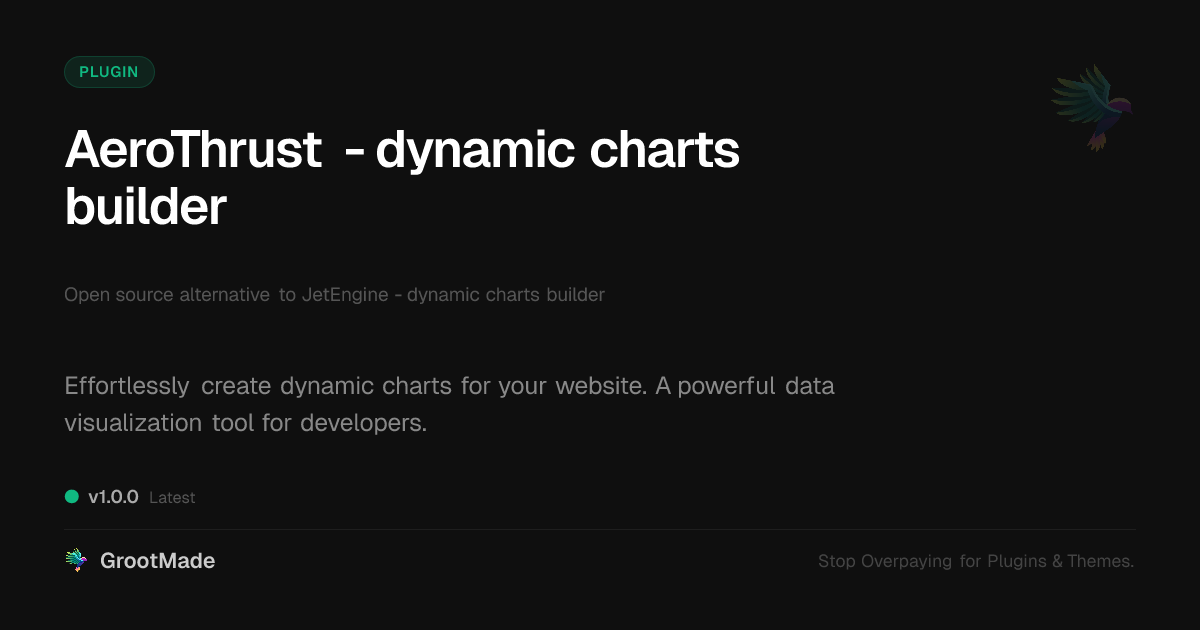This screenshot has height=630, width=1200.
Task: Click "Plugins & Themes" in the footer
Action: tap(1060, 561)
